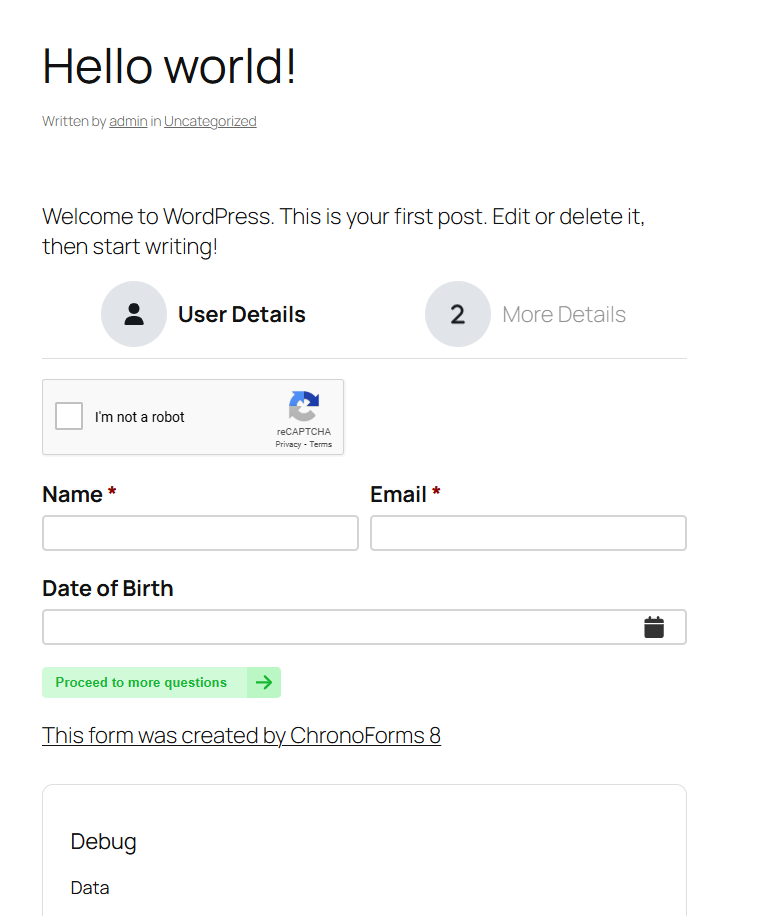Click inside the Date of Birth field
Screen dimensions: 773x916
340,627
